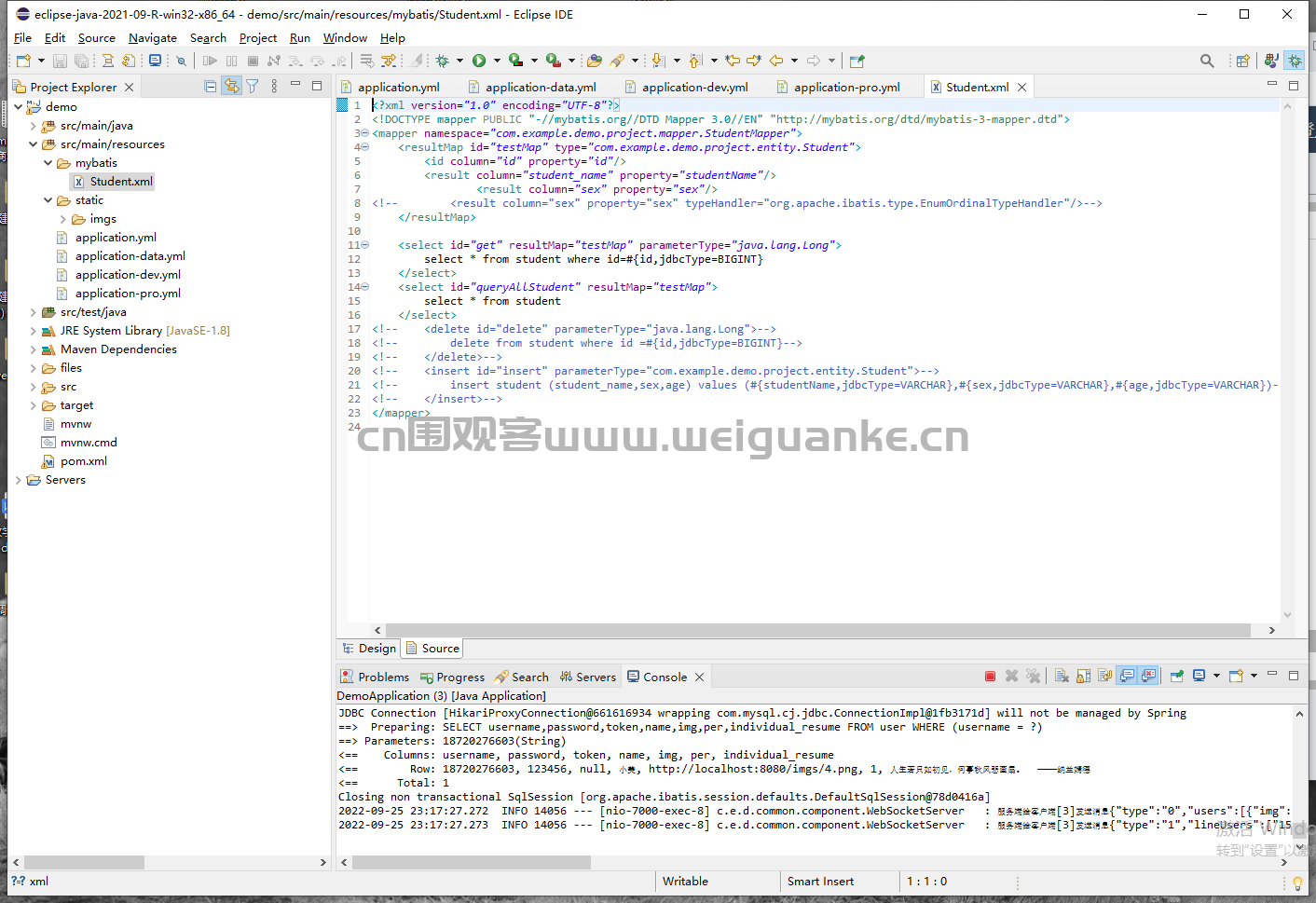1316x903 pixels.
Task: Terminate the running console with red stop
Action: (x=990, y=677)
